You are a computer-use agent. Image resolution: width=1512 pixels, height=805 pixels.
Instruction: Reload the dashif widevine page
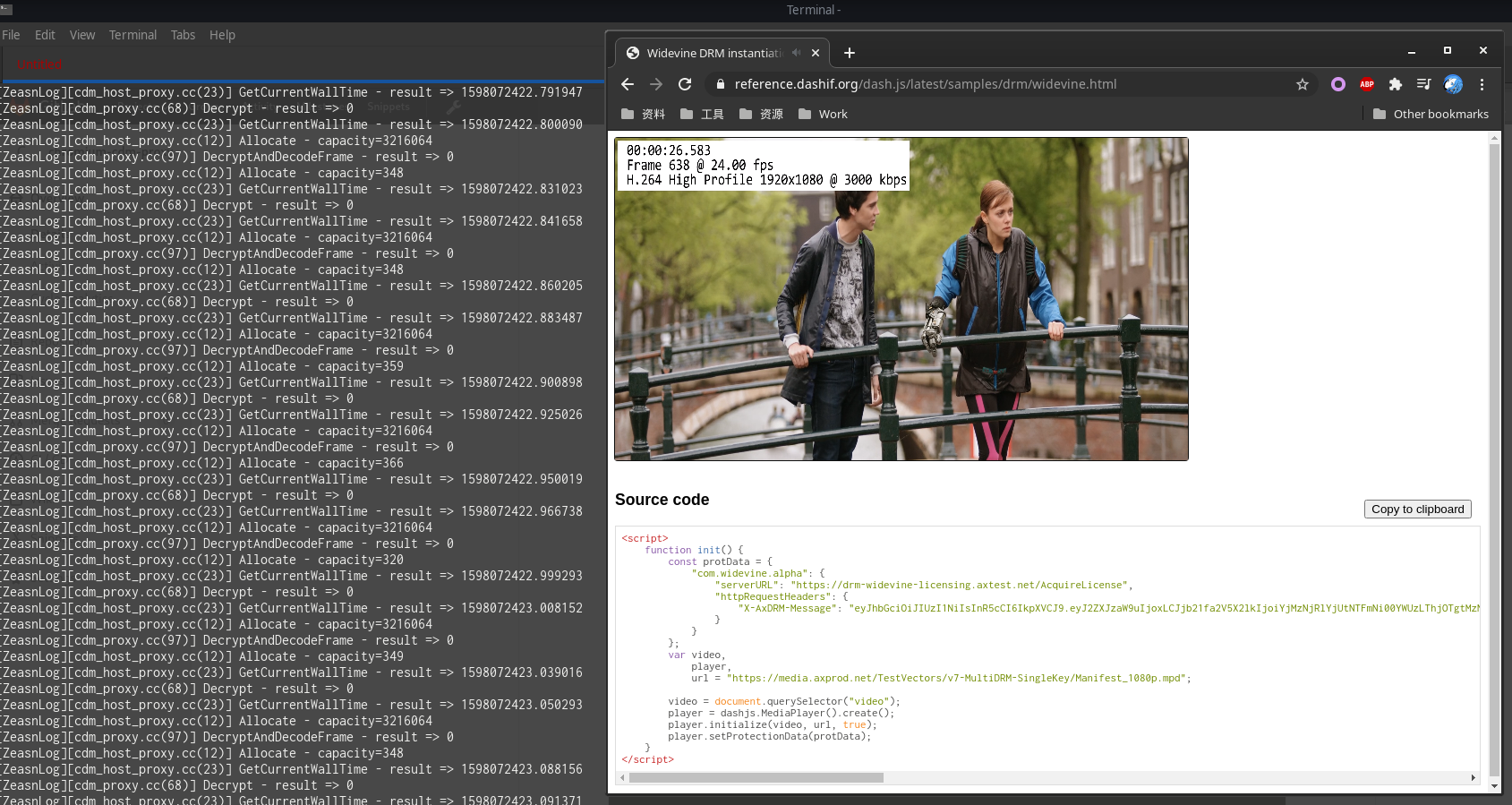click(x=685, y=84)
